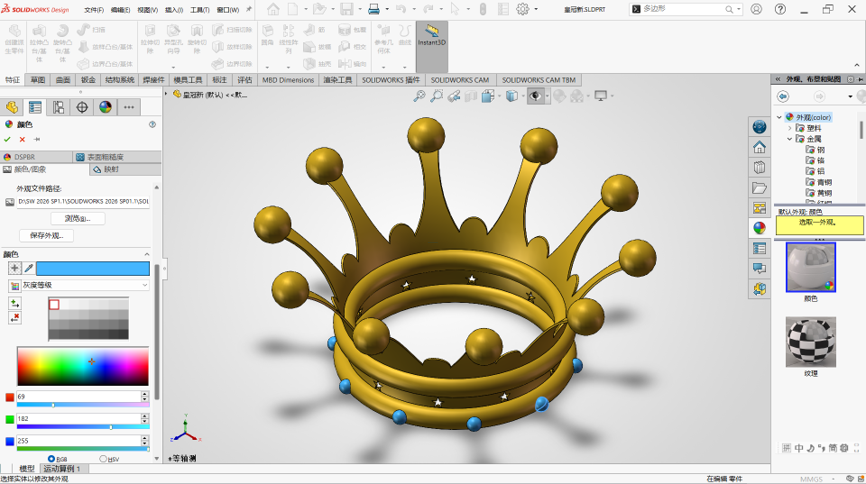
Task: Pick a color with the eyedropper tool
Action: point(29,268)
